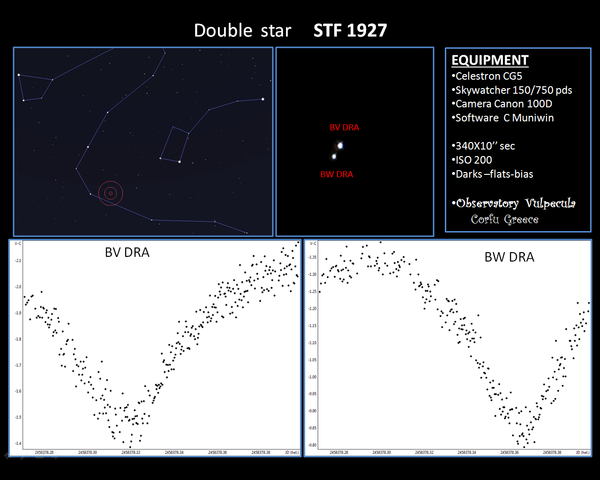The height and width of the screenshot is (480, 600).
Task: Open the BV DRA light curve plot
Action: [x=155, y=345]
